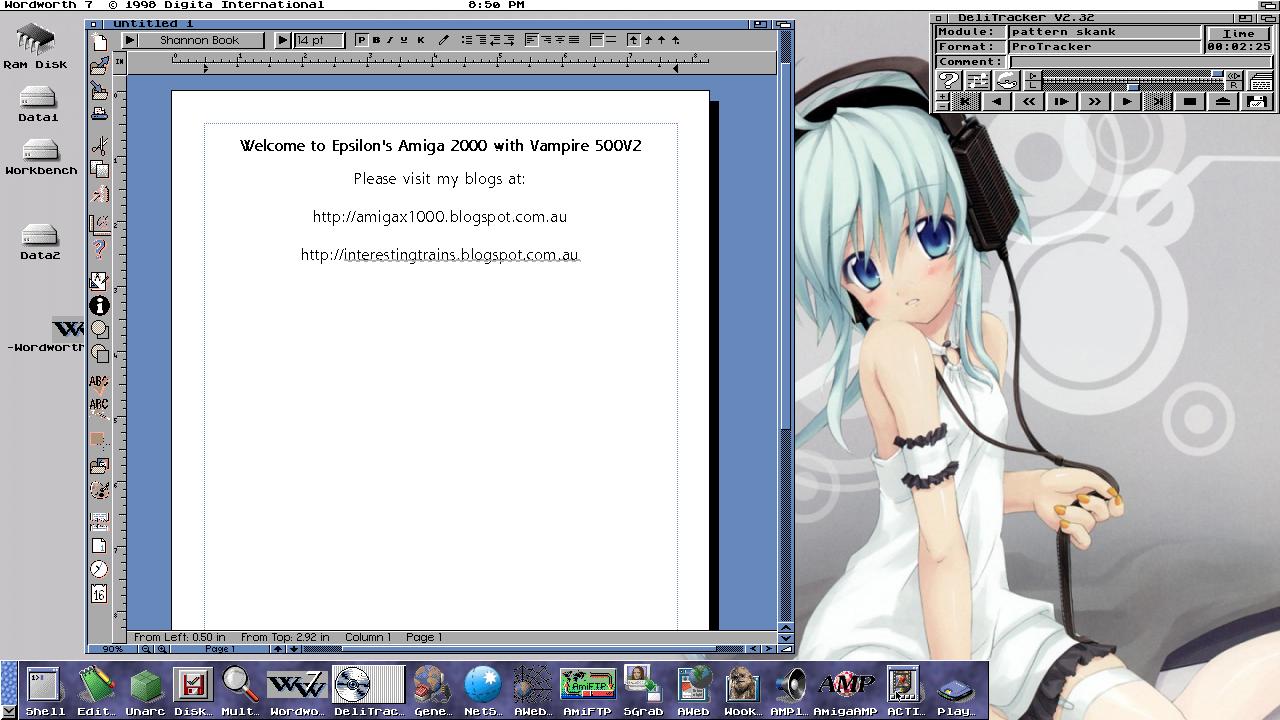Play previous module in DeliTracker

[x=996, y=101]
